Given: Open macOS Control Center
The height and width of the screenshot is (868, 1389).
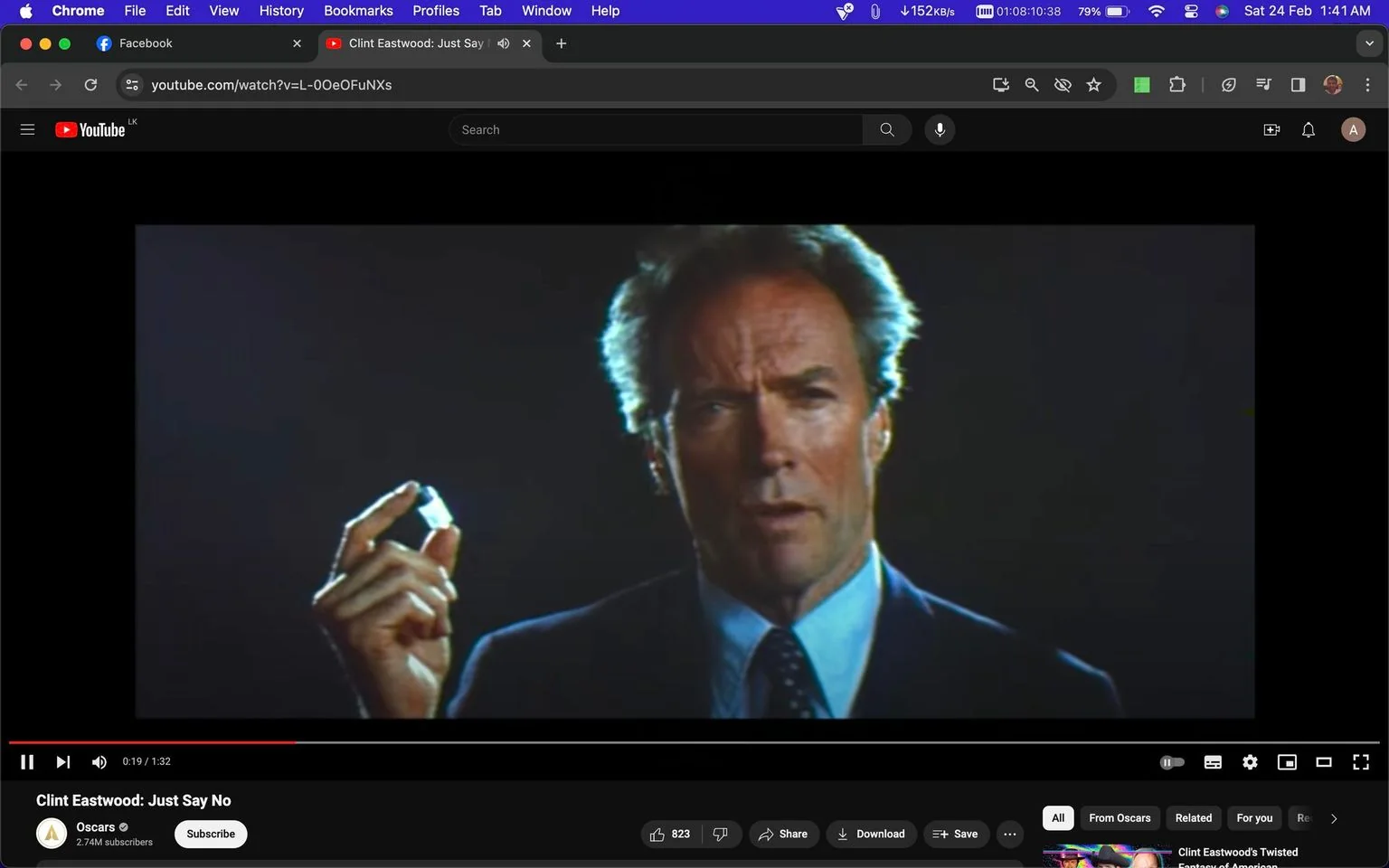Looking at the screenshot, I should pos(1191,11).
